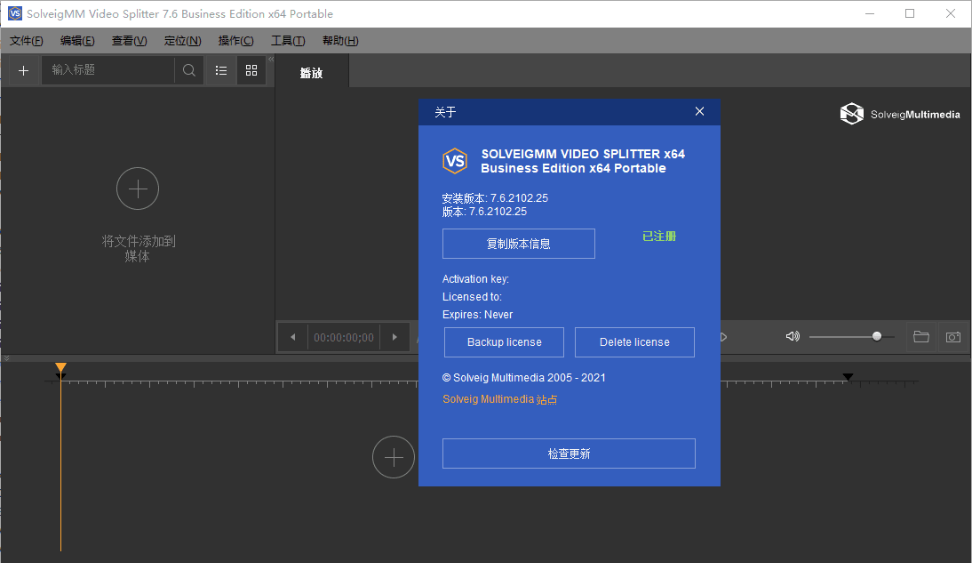The image size is (974, 563).
Task: Open the 工具(T) menu
Action: 288,41
